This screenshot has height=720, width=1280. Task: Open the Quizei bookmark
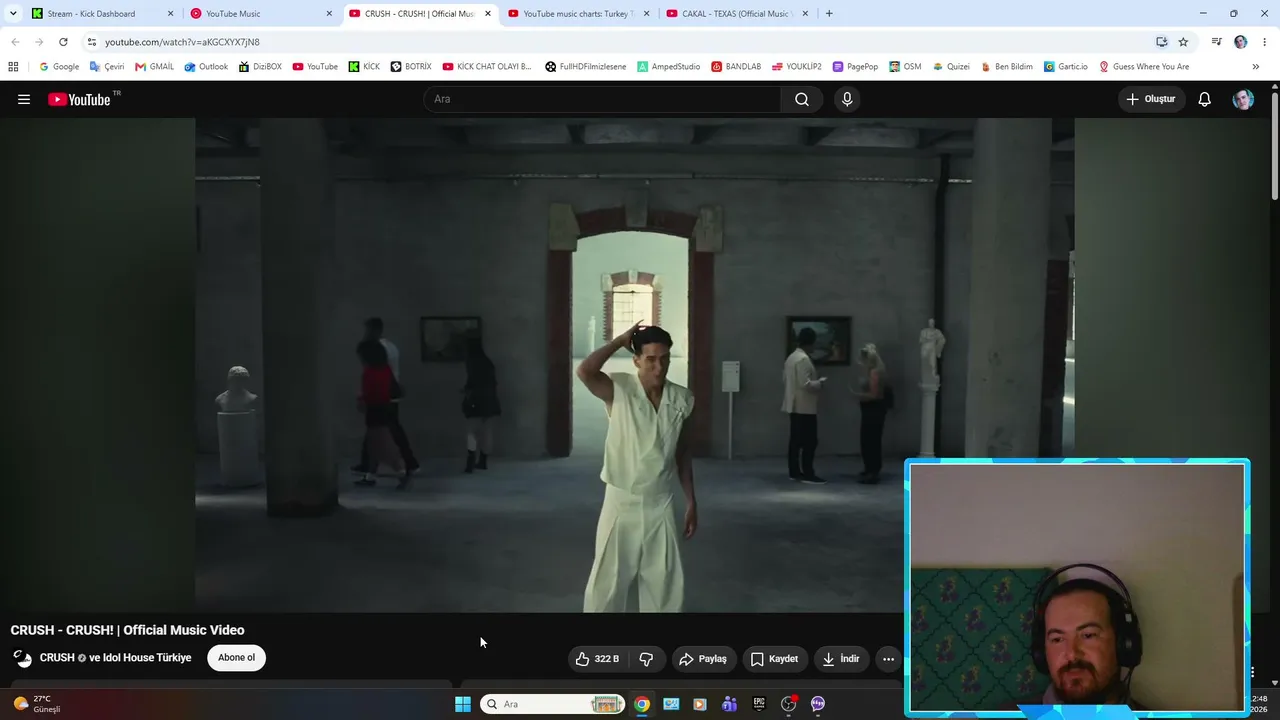pos(951,67)
